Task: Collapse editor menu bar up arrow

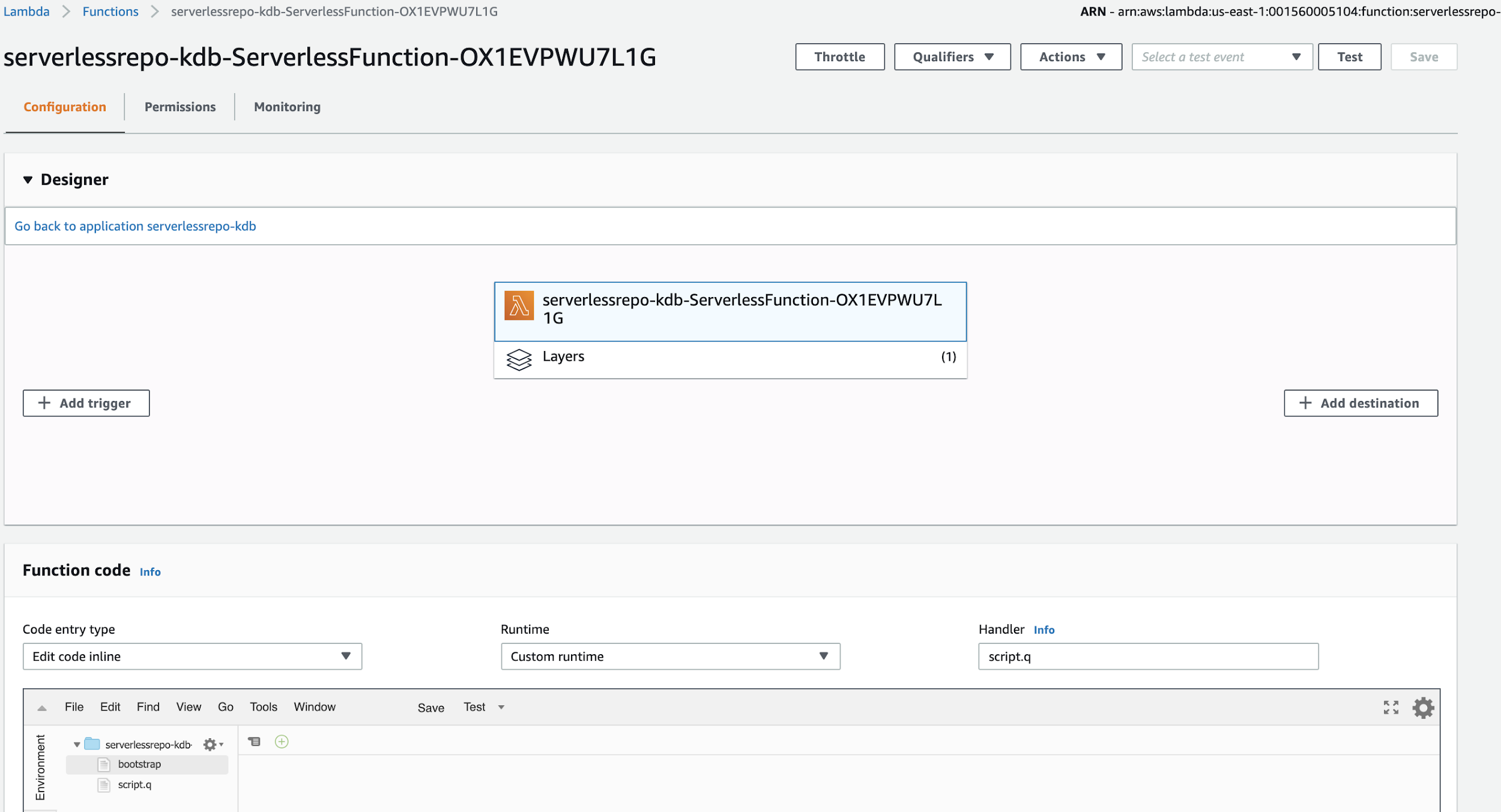Action: 42,708
